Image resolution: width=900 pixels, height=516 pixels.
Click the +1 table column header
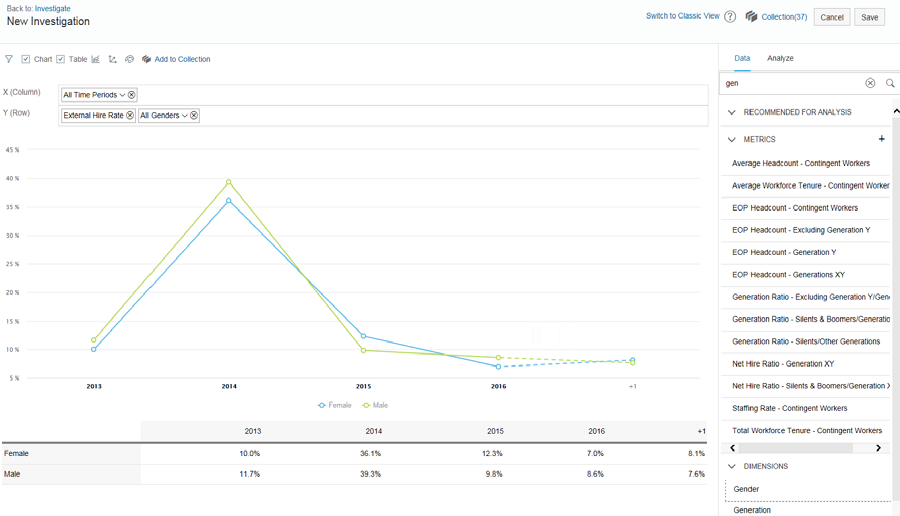701,431
